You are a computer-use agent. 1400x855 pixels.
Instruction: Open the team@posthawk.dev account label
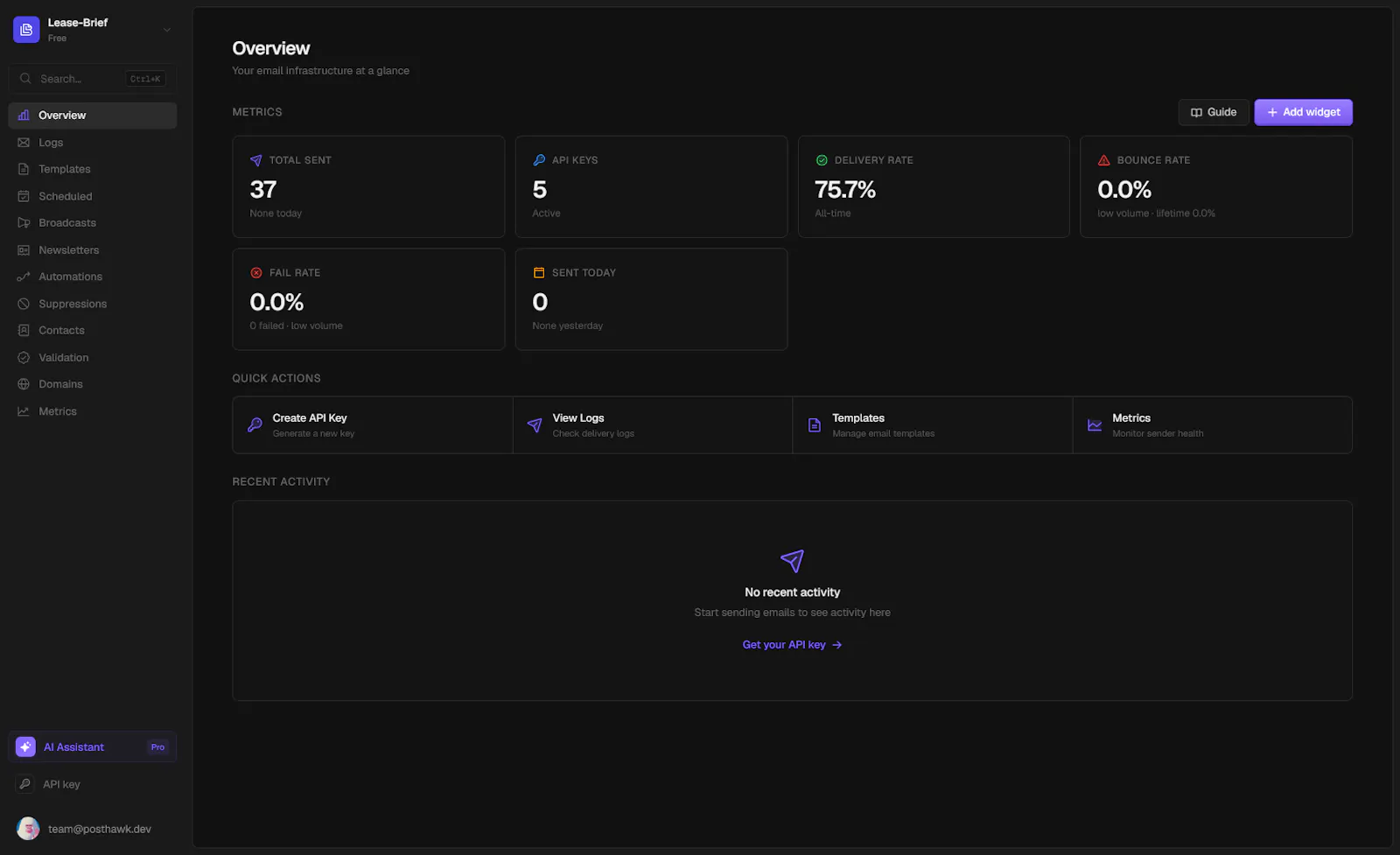pyautogui.click(x=100, y=829)
